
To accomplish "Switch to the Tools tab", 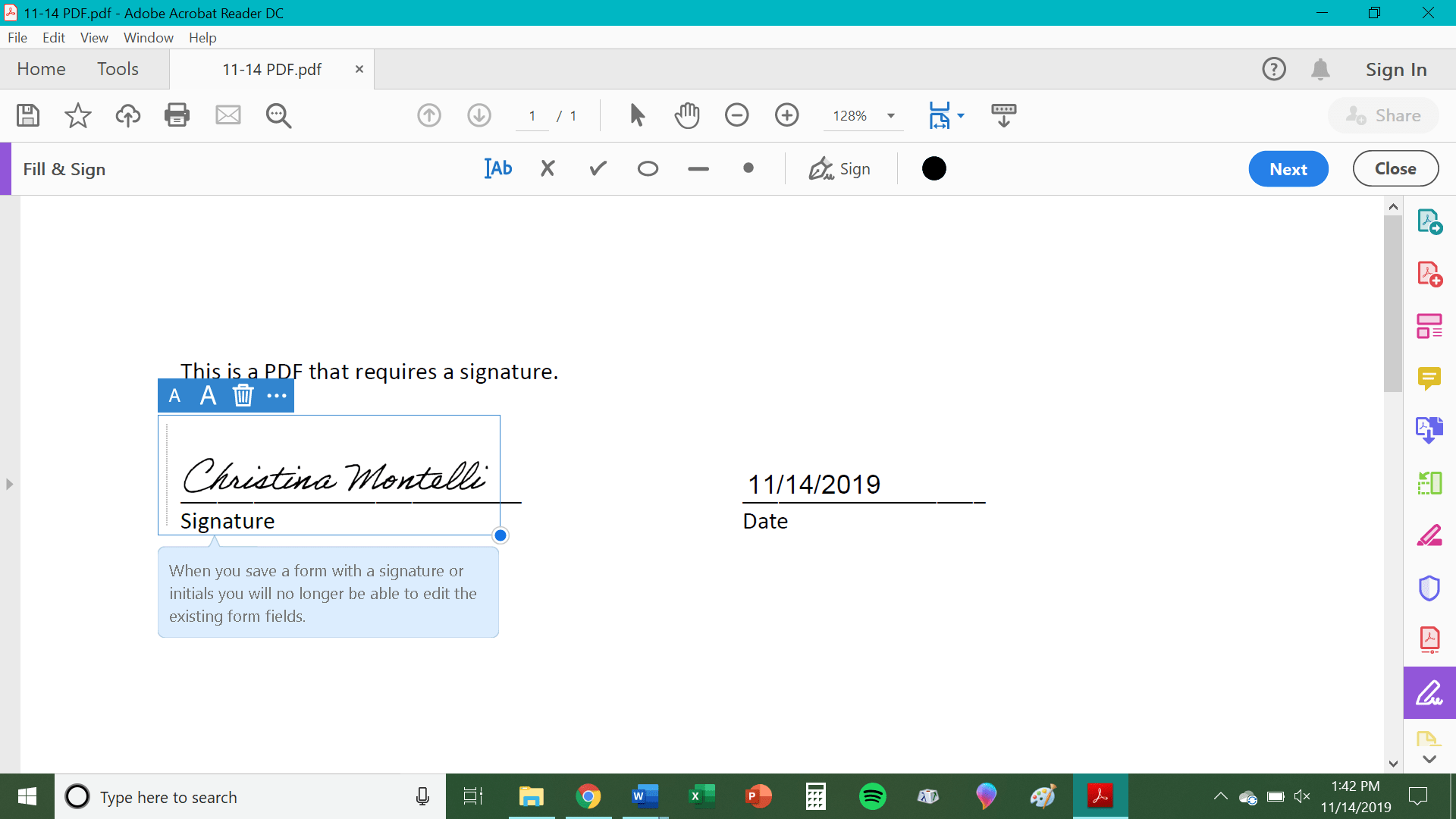I will click(118, 69).
